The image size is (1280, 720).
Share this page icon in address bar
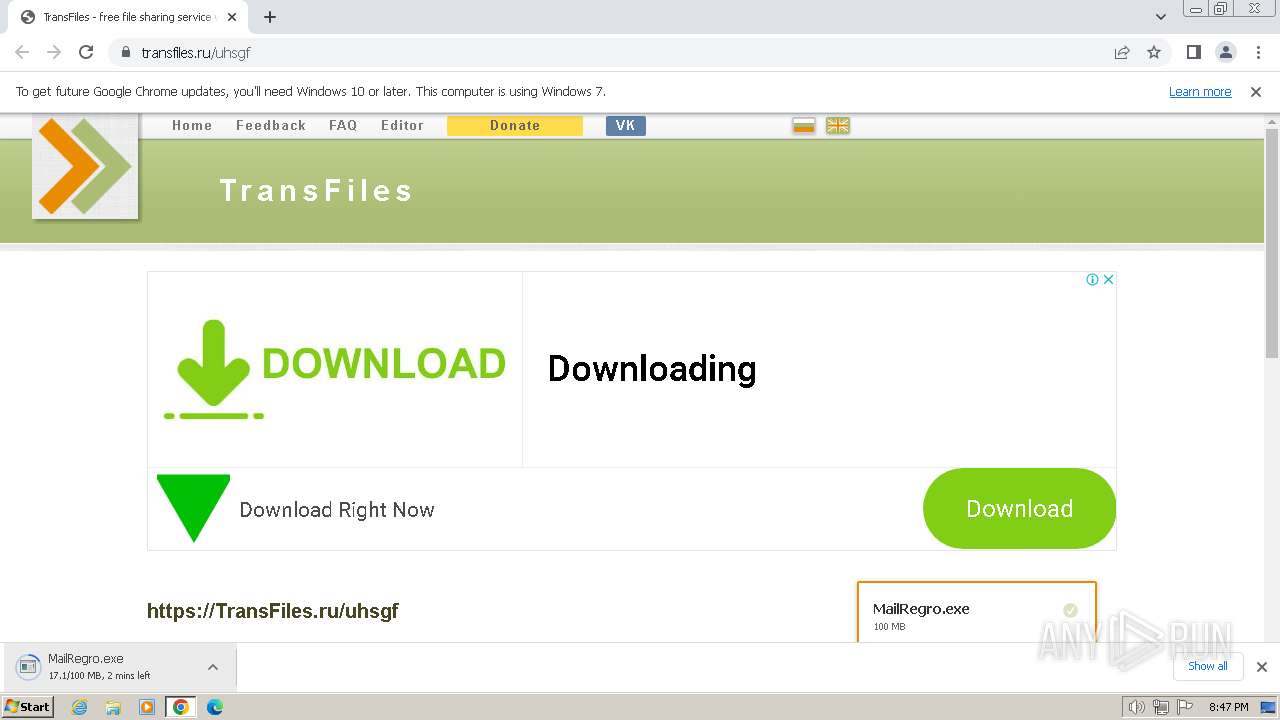tap(1122, 52)
